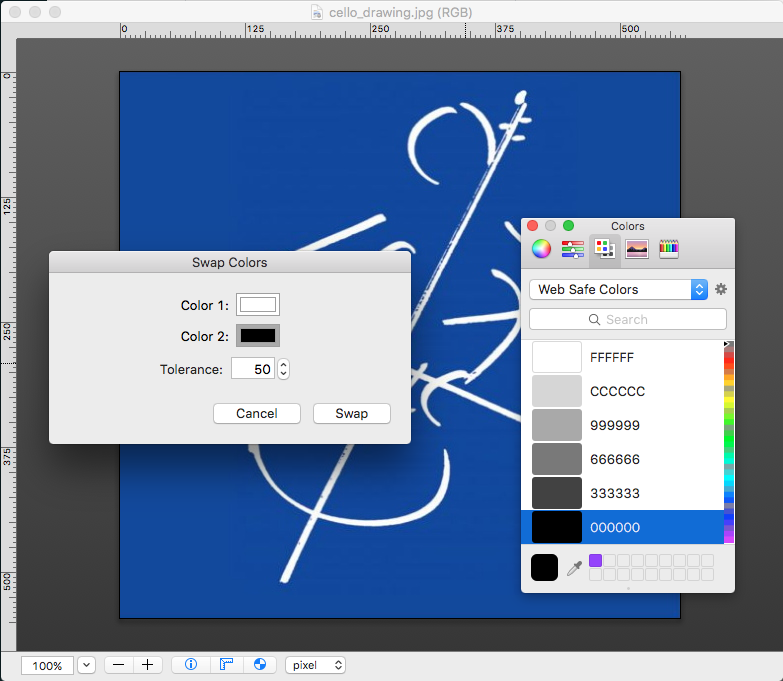This screenshot has height=681, width=783.
Task: Click the Tolerance stepper arrows
Action: click(283, 369)
